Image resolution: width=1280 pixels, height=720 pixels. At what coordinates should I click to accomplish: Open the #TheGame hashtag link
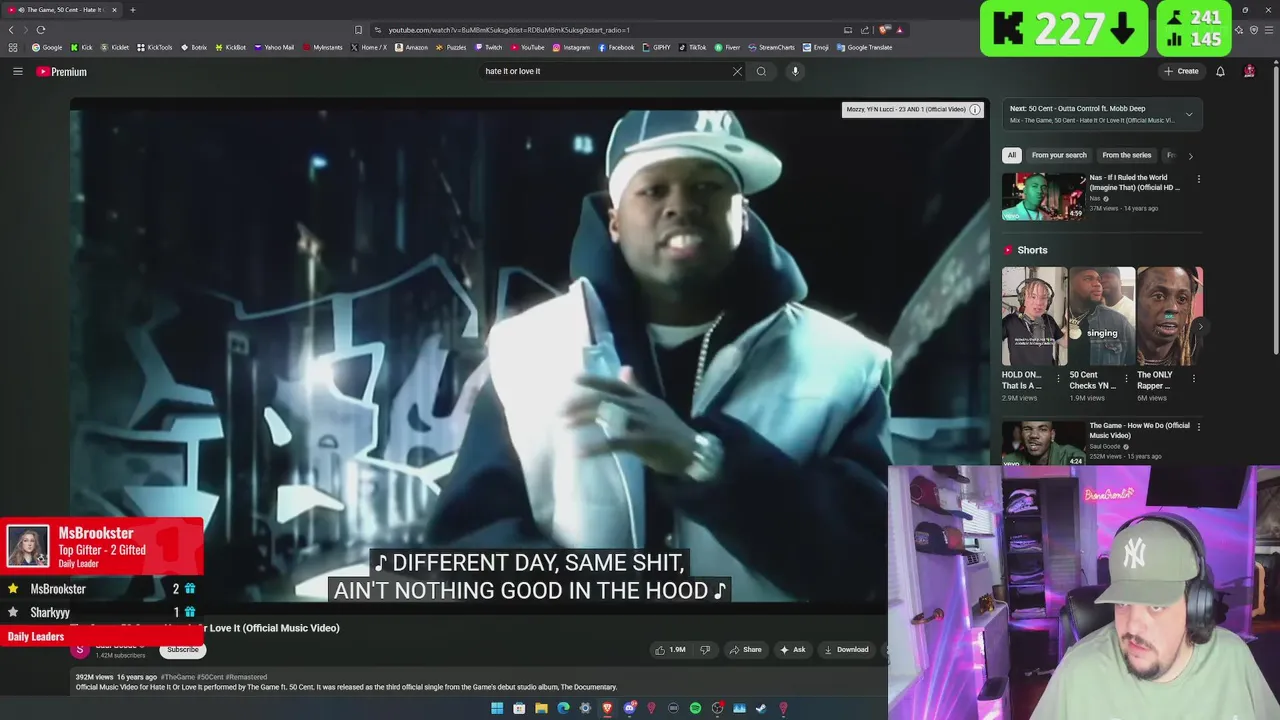pyautogui.click(x=178, y=677)
